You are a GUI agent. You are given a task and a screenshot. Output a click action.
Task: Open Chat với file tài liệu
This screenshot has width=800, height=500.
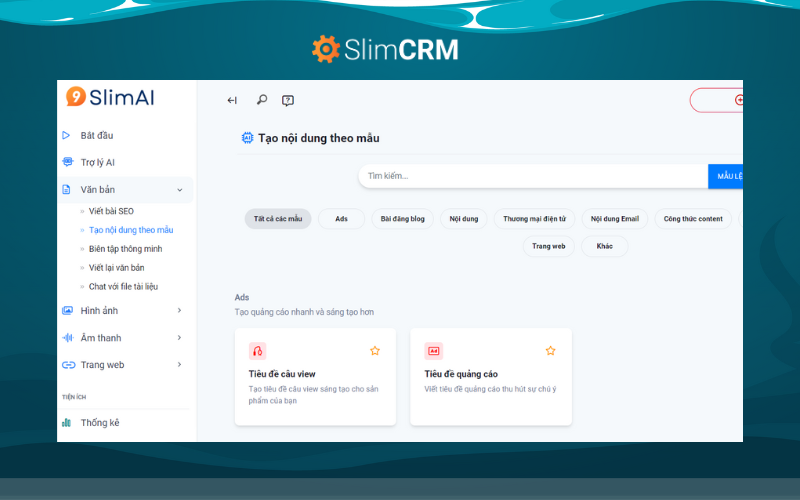(123, 287)
